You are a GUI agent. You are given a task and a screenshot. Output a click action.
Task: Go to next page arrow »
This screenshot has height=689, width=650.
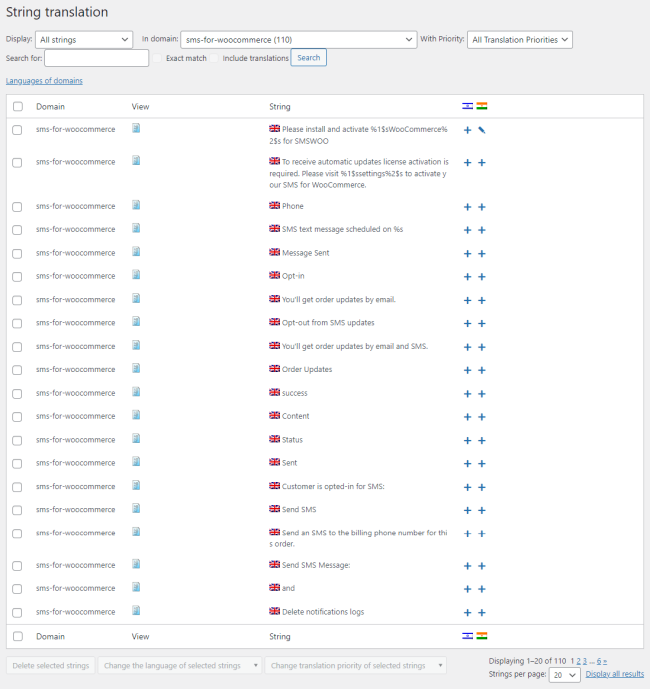(x=605, y=661)
